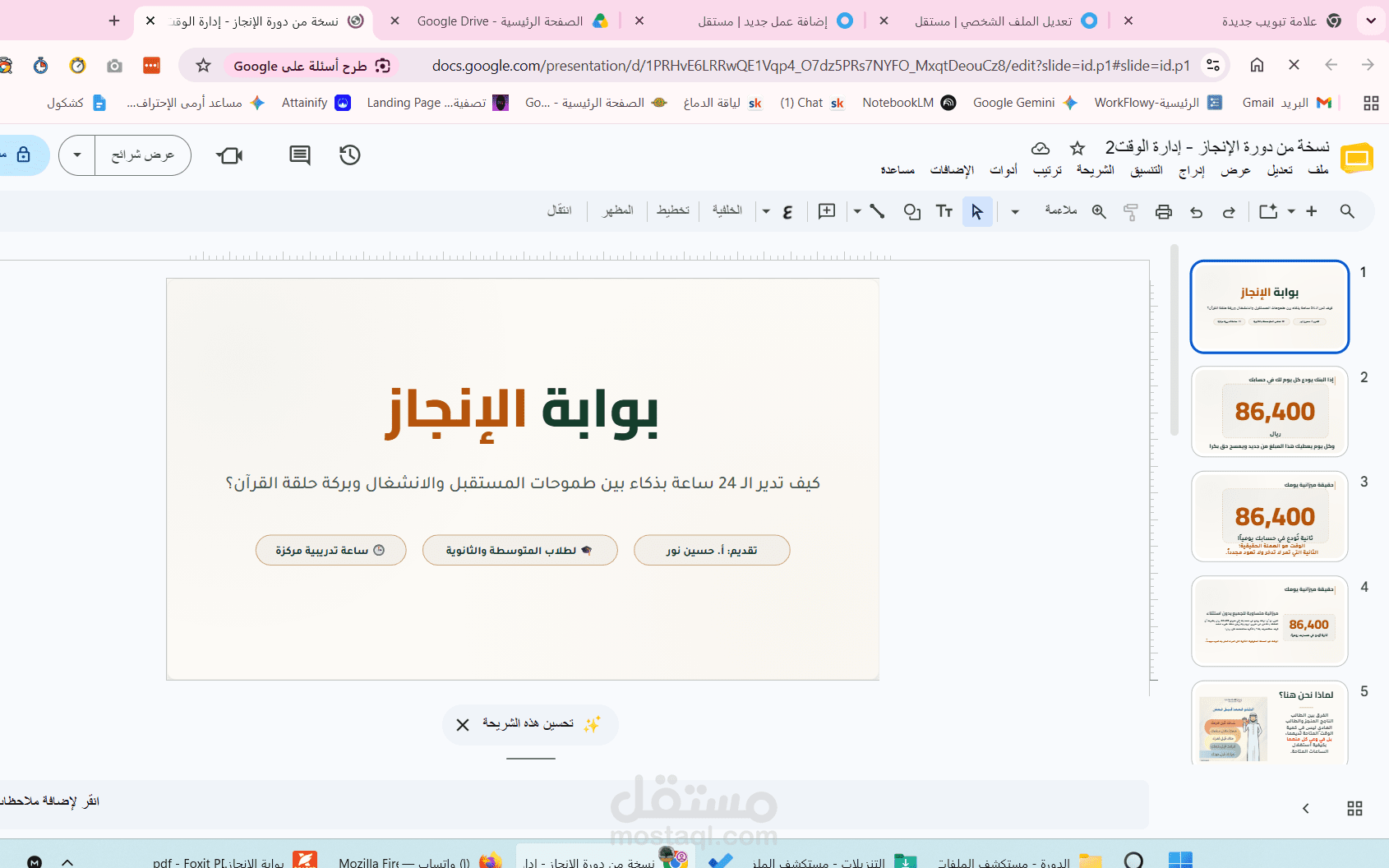Open a new browser tab with plus
The image size is (1389, 868).
tap(114, 21)
